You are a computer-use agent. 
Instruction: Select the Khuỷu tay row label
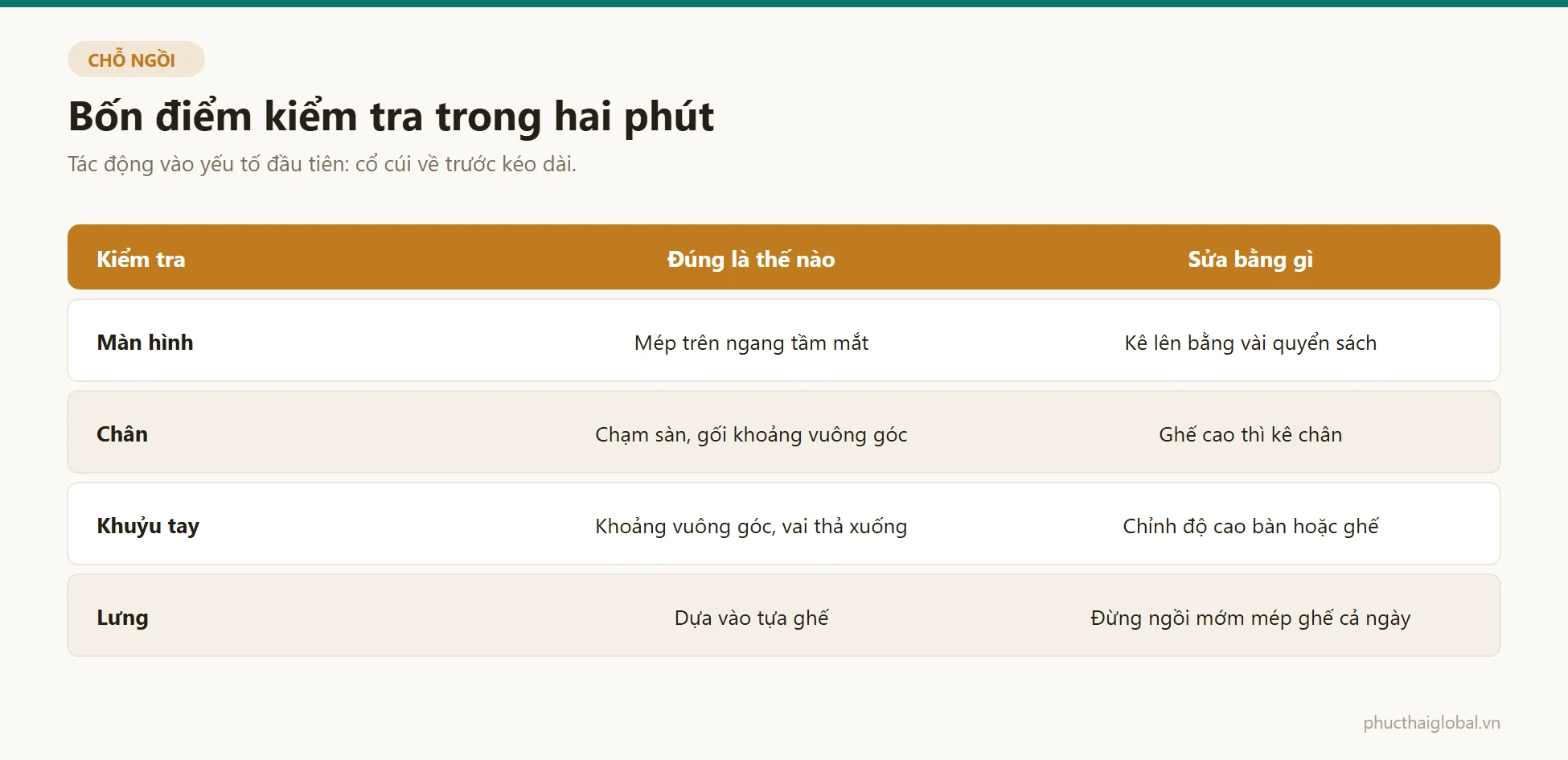point(148,526)
